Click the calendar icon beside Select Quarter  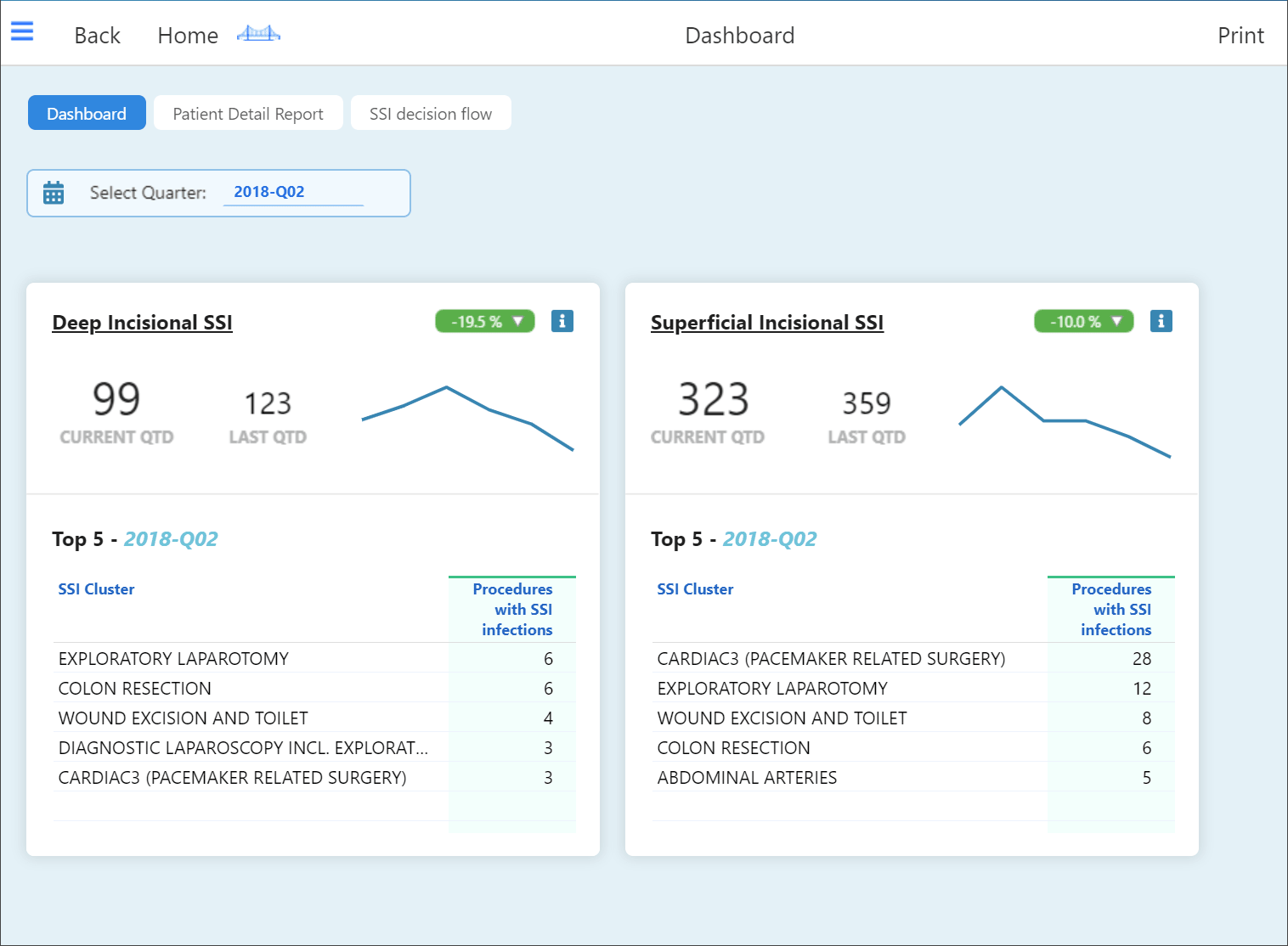54,193
